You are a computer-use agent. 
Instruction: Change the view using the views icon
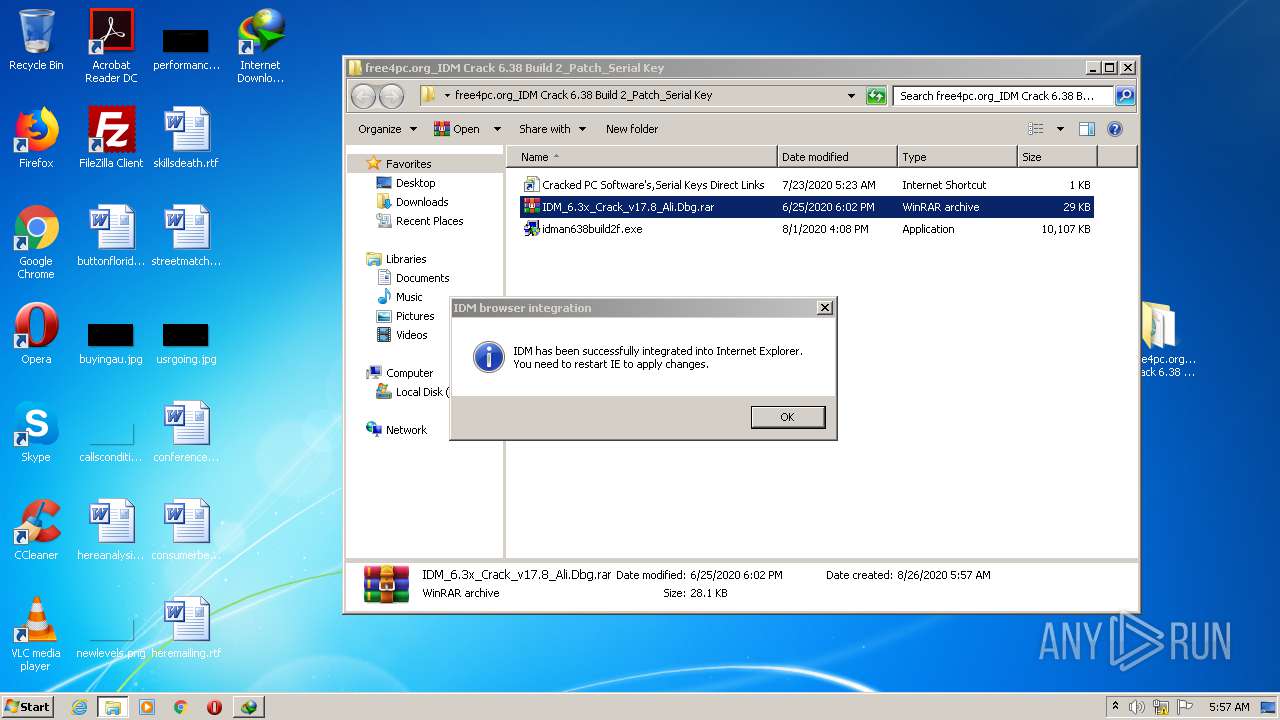[x=1036, y=129]
